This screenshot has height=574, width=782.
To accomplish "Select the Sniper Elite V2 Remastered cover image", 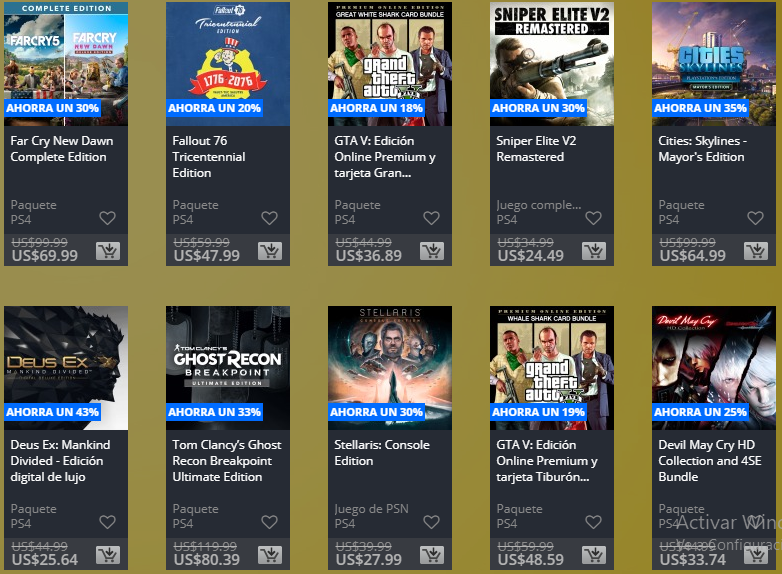I will (x=552, y=64).
